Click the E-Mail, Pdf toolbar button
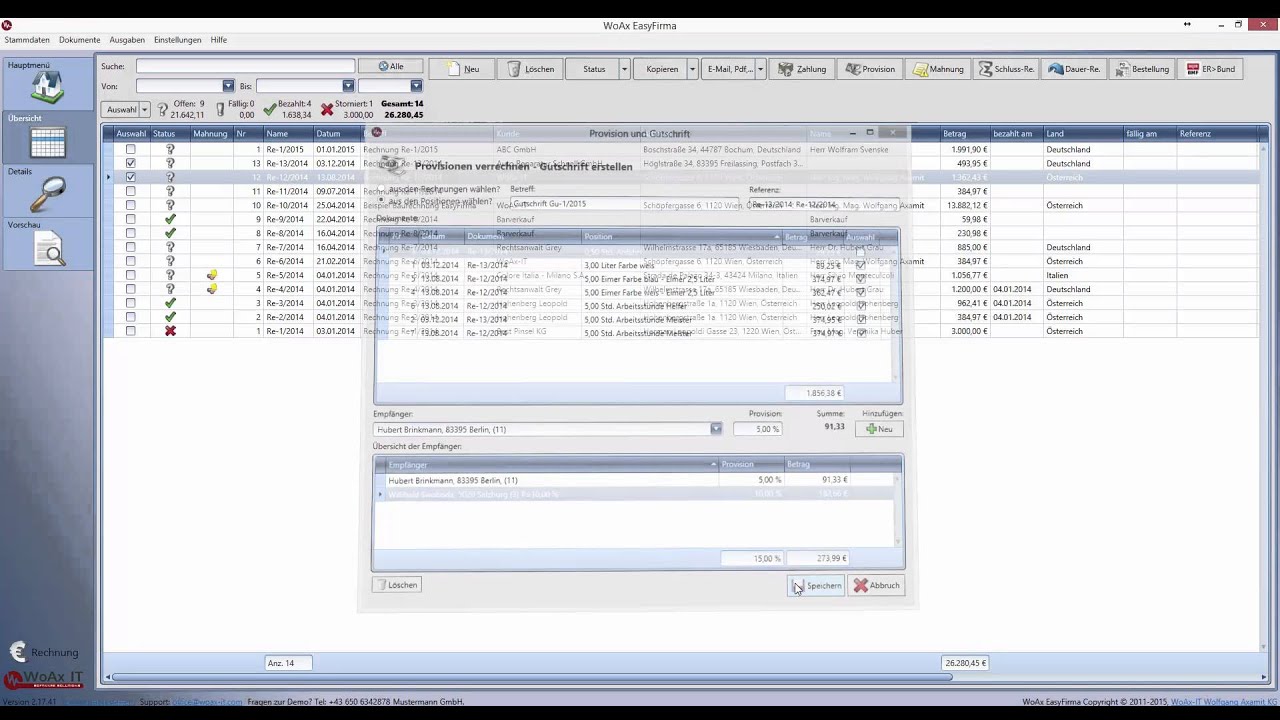The width and height of the screenshot is (1280, 720). 729,69
